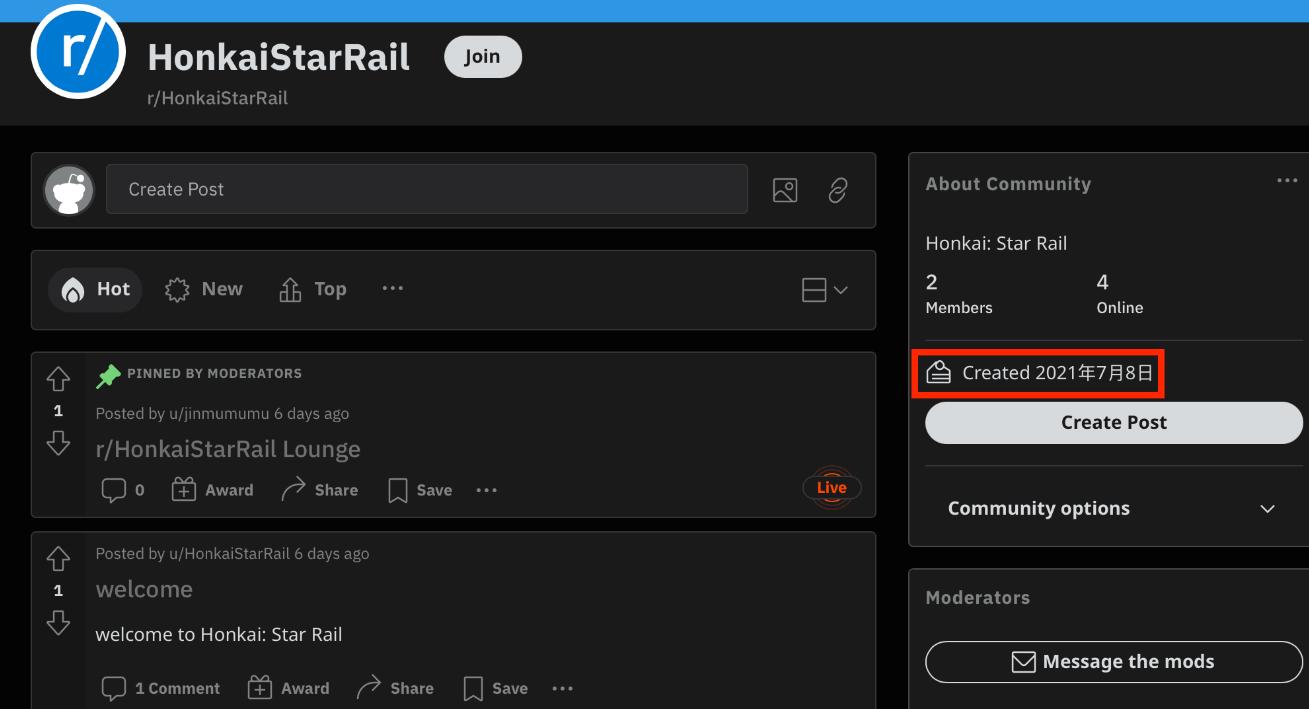The height and width of the screenshot is (709, 1309).
Task: Downvote the r/HonkaiStarRail Lounge pinned post
Action: pos(58,443)
